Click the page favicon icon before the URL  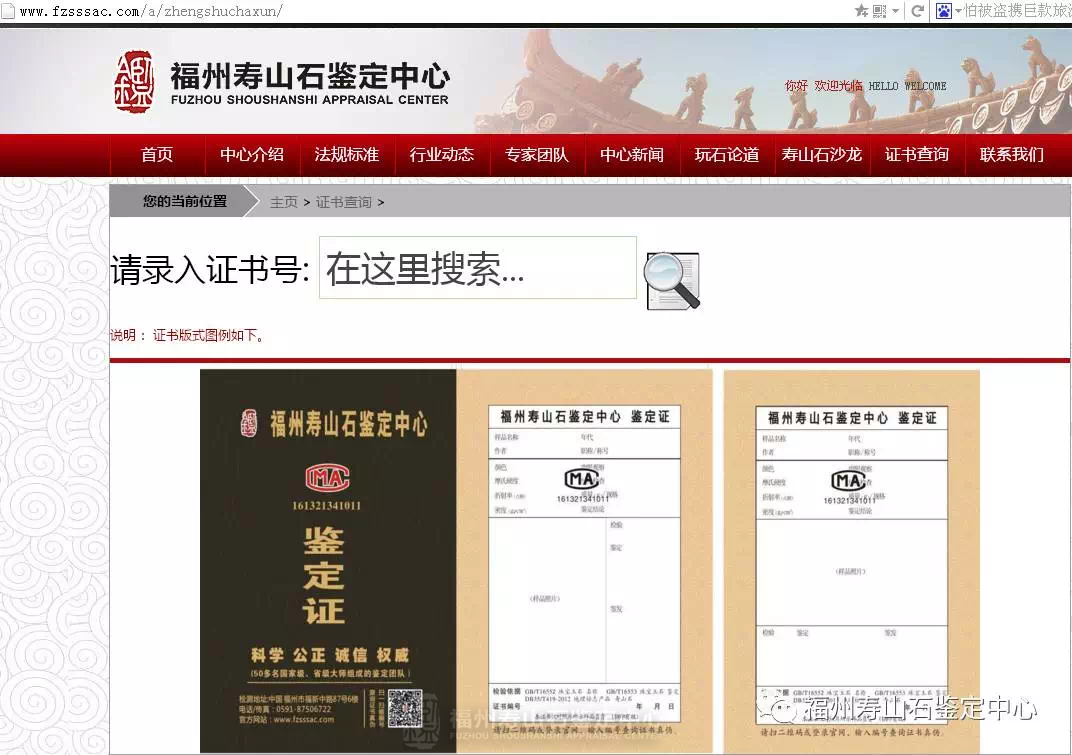(8, 11)
